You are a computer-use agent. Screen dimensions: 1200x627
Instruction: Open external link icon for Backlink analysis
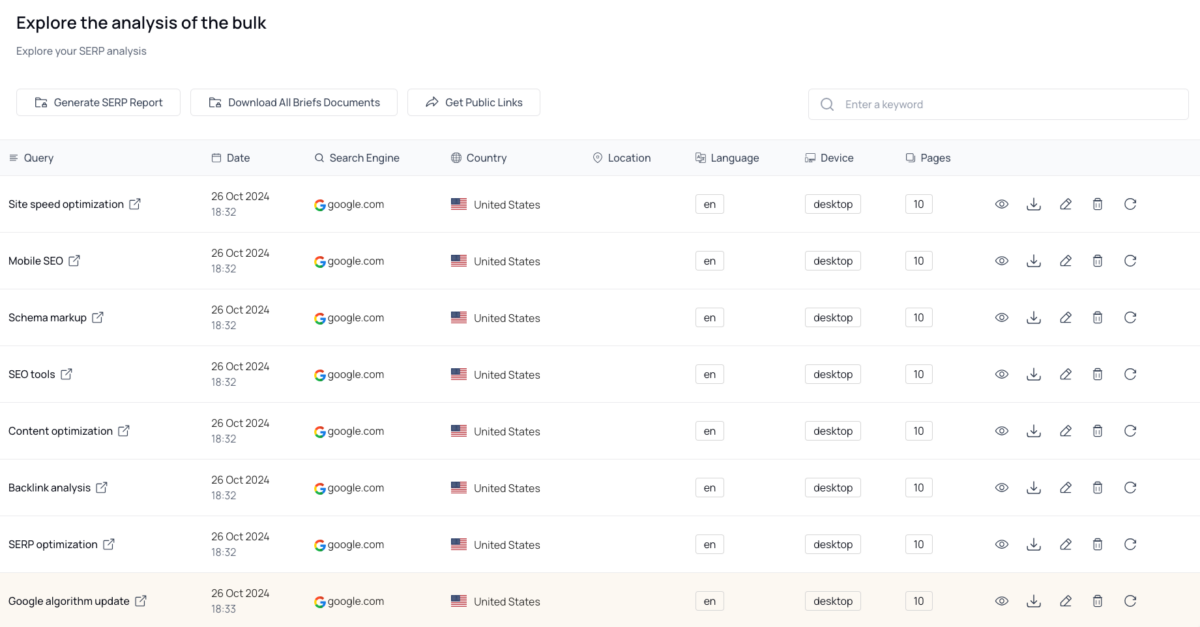point(101,488)
